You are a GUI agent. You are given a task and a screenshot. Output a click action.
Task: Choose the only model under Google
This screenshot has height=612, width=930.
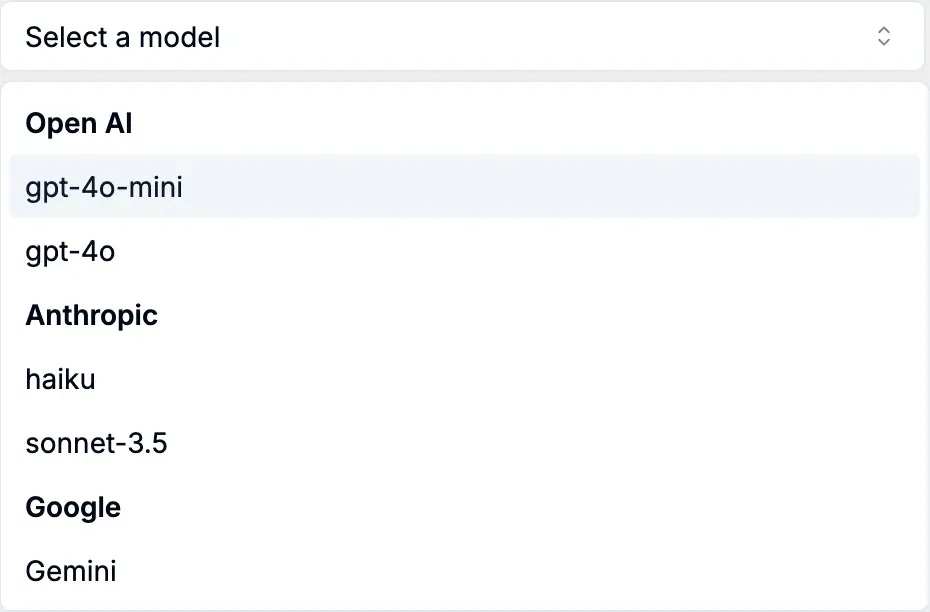[71, 571]
